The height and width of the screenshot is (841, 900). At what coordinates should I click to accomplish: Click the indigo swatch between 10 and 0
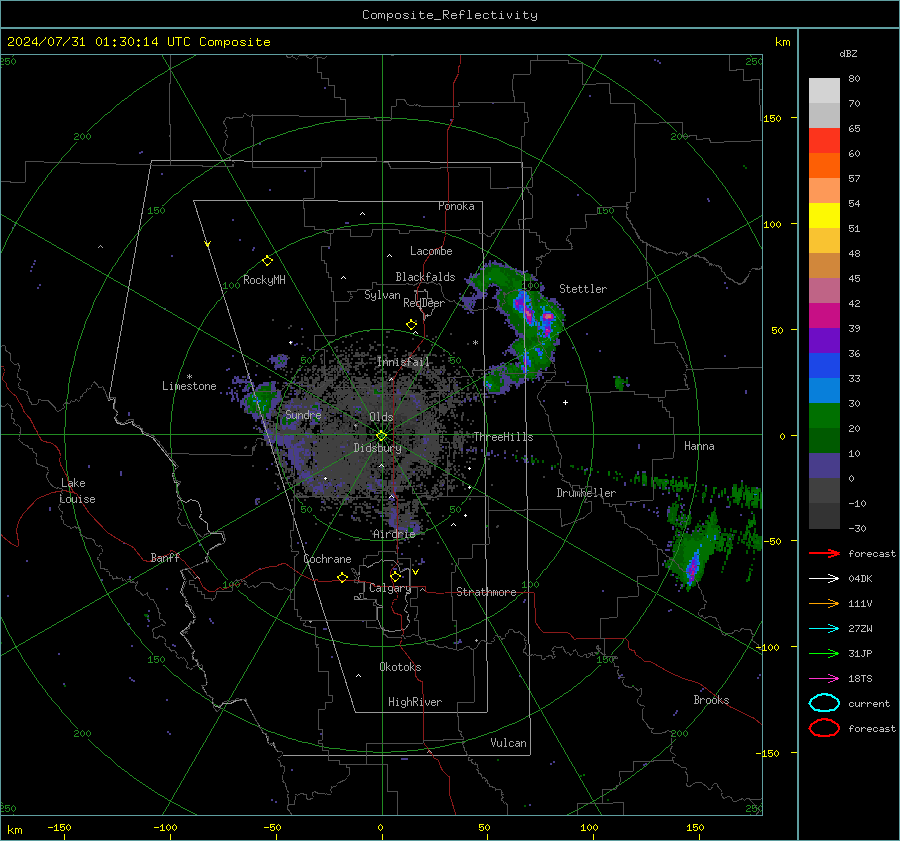pos(824,465)
